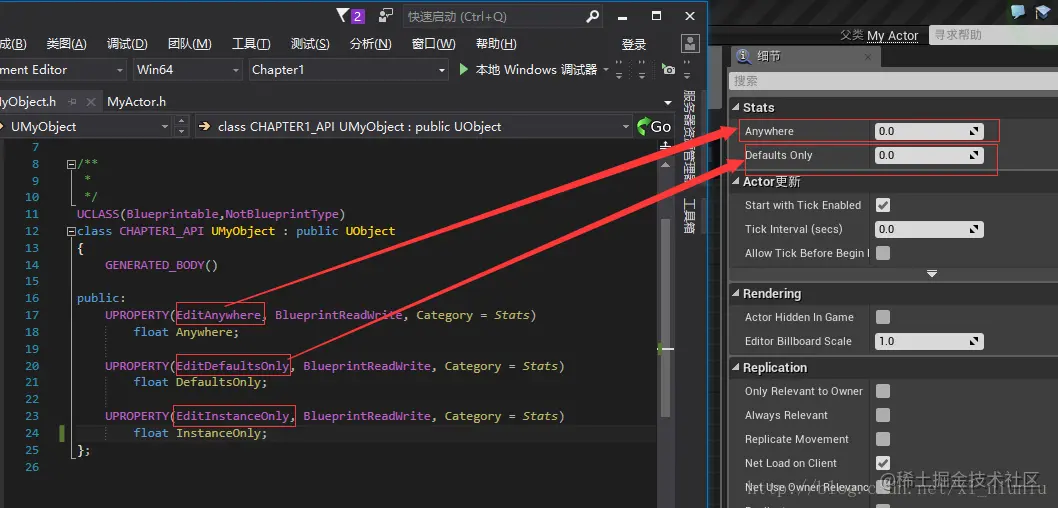1058x508 pixels.
Task: Expand advanced Actor tick options arrow
Action: pos(932,273)
